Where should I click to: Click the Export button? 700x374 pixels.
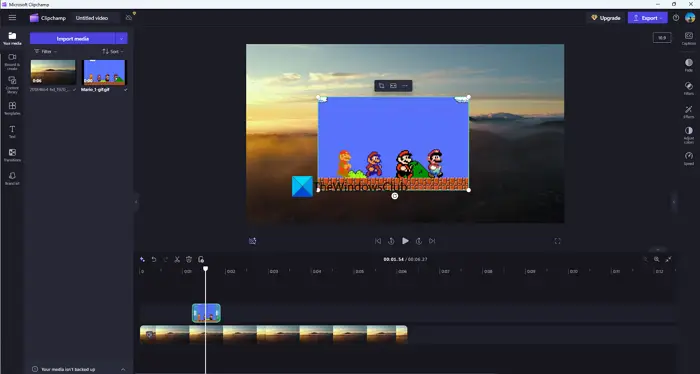tap(647, 18)
